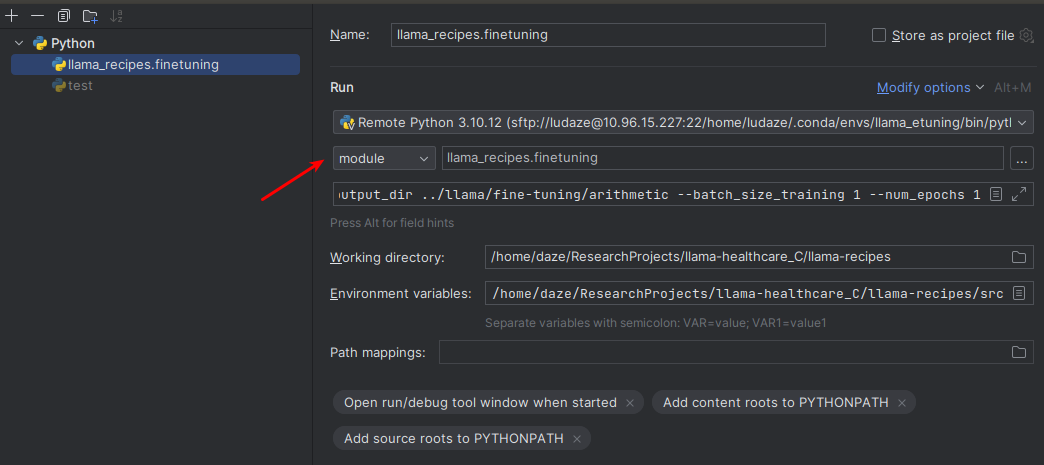Browse for a module with the ellipsis button

pos(1022,159)
